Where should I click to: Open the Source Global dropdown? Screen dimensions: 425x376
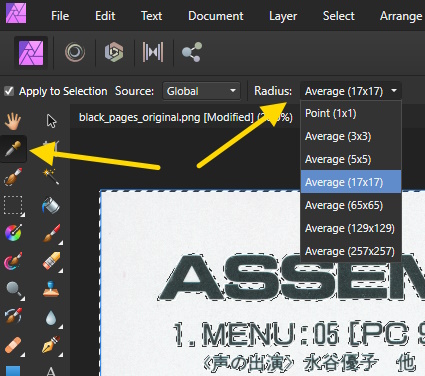tap(201, 91)
